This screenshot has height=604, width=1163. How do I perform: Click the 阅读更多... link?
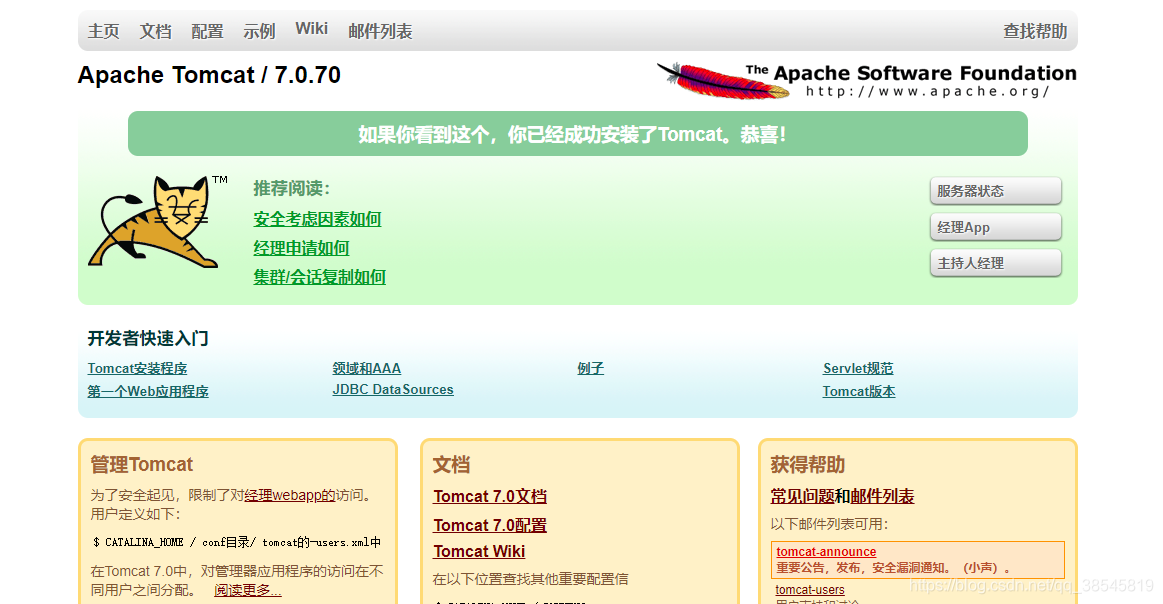click(x=248, y=590)
